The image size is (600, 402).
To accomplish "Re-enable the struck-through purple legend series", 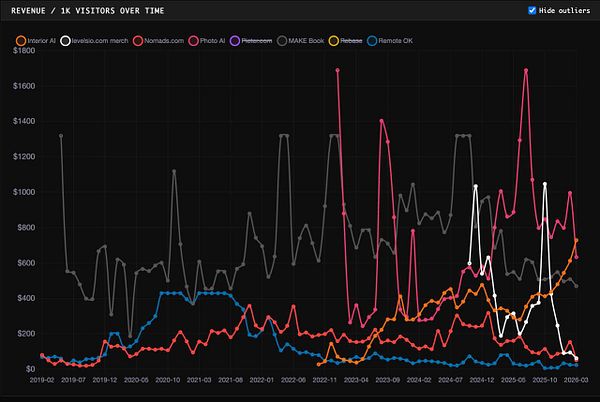I will [251, 41].
